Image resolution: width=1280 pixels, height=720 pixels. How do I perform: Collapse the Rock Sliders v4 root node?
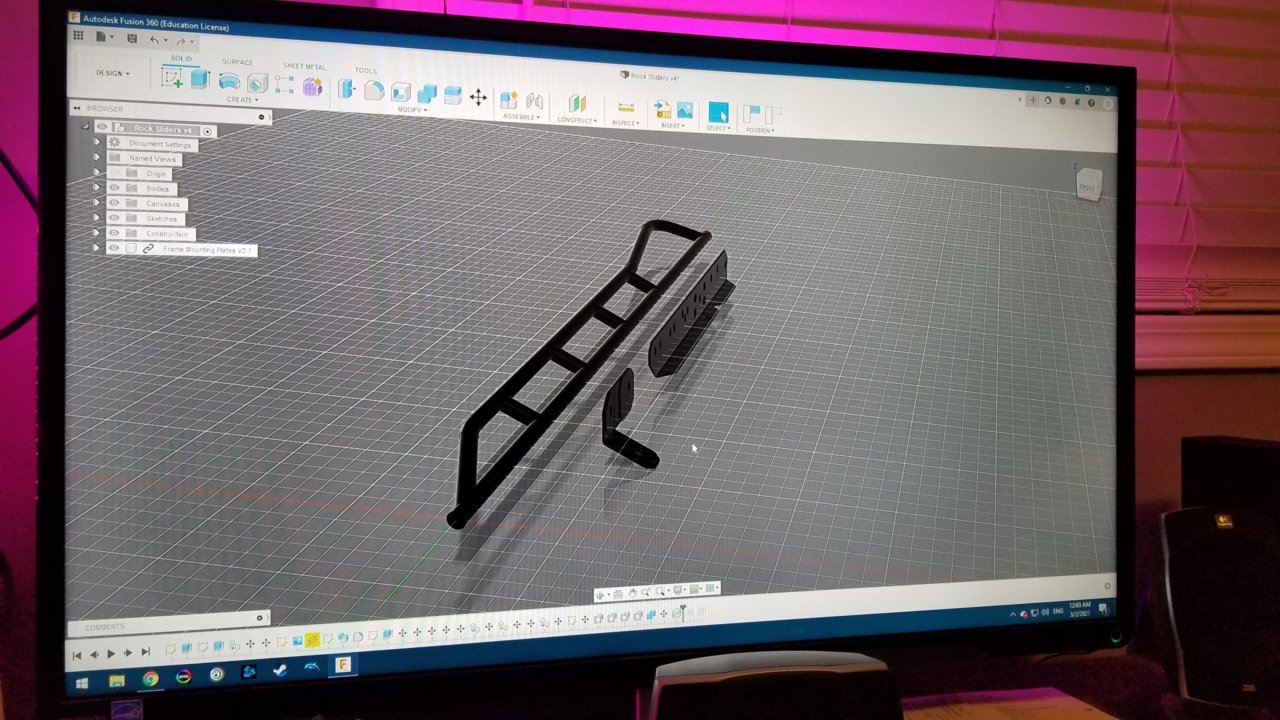(x=86, y=126)
